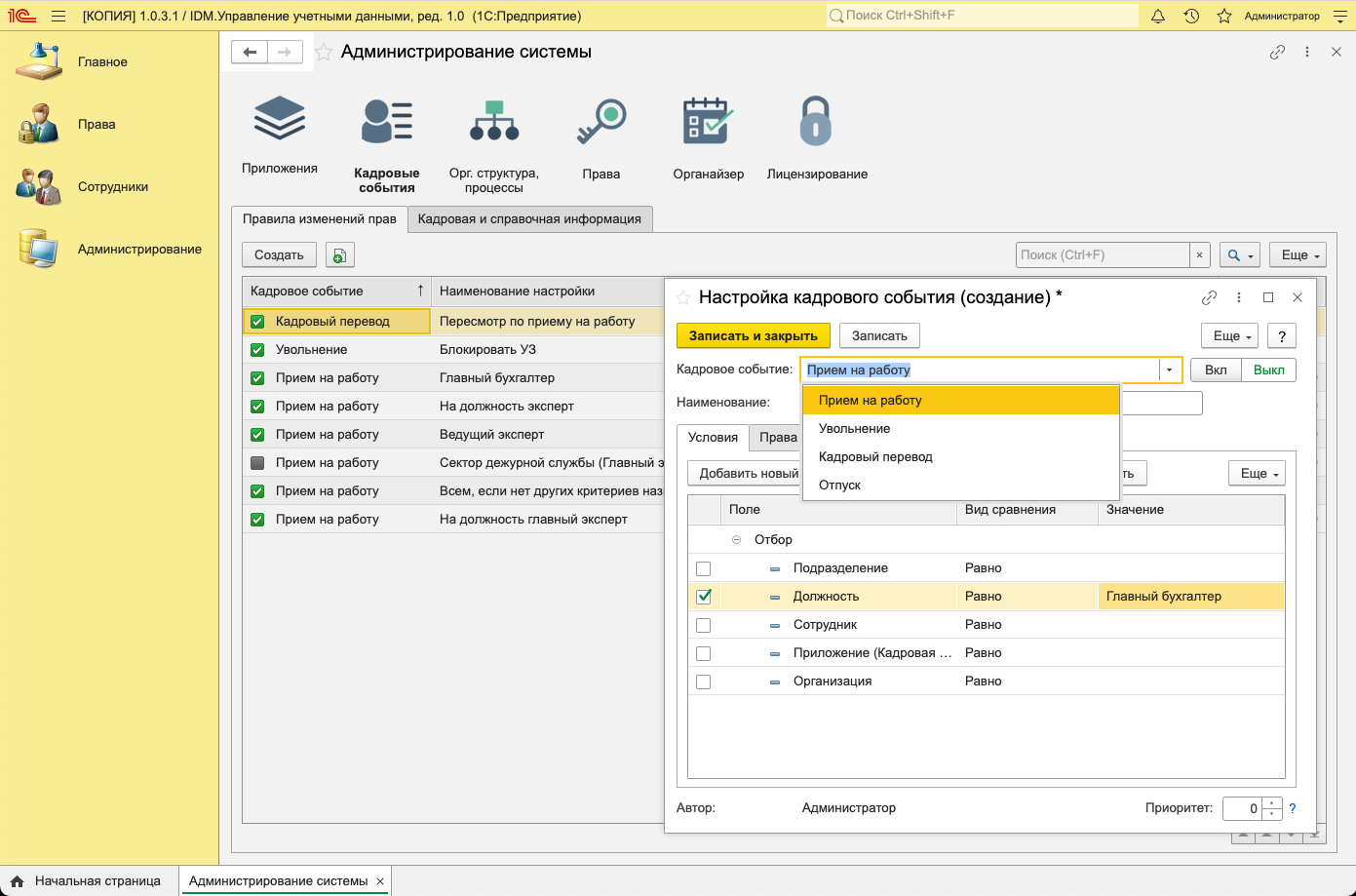1356x896 pixels.
Task: Open the conditions table Еще menu
Action: pos(1259,473)
